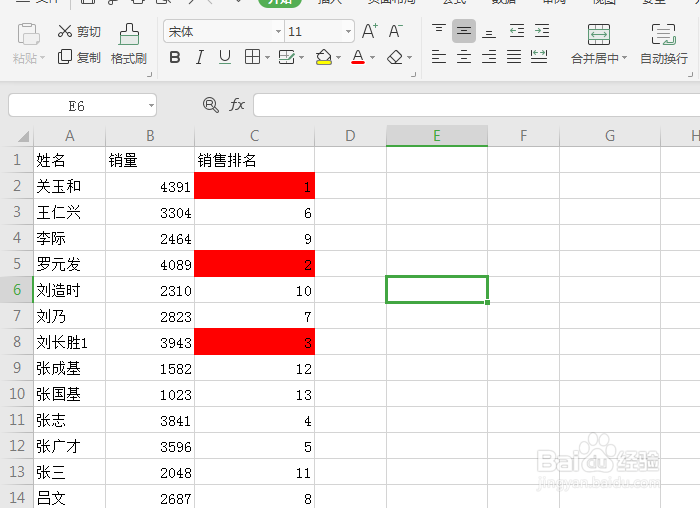Click cell with value 2687
This screenshot has height=508, width=700.
150,498
